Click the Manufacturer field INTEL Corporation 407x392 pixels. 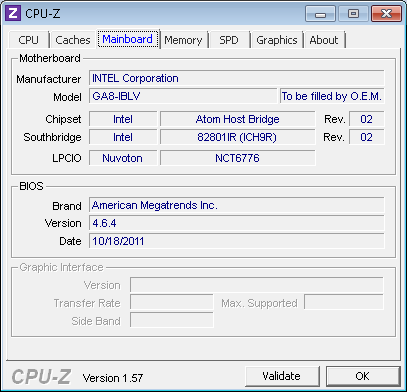[x=237, y=78]
